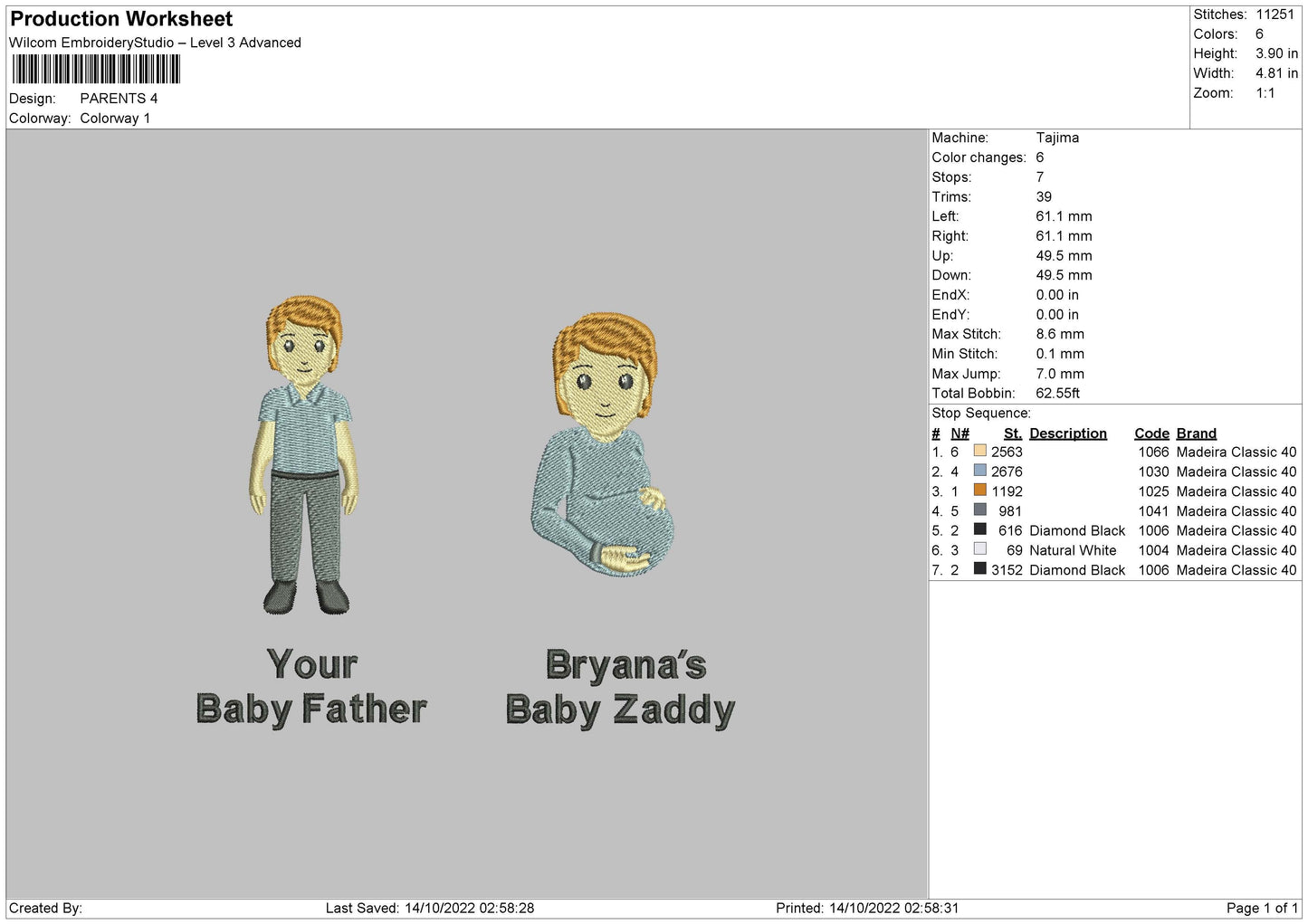
Task: Click the 'PARENTS 4' design name
Action: coord(119,99)
